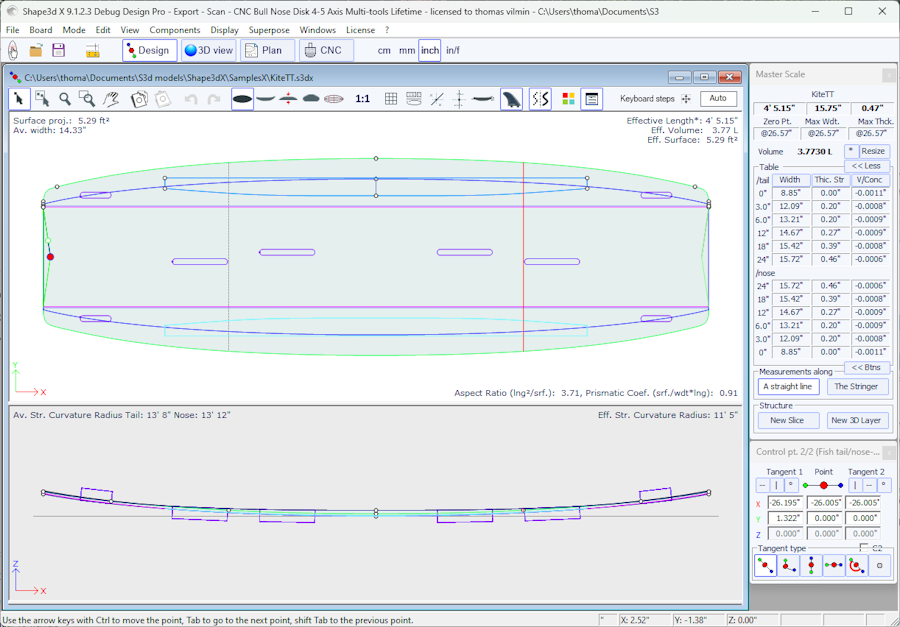
Task: Click the New Slice button
Action: (787, 420)
